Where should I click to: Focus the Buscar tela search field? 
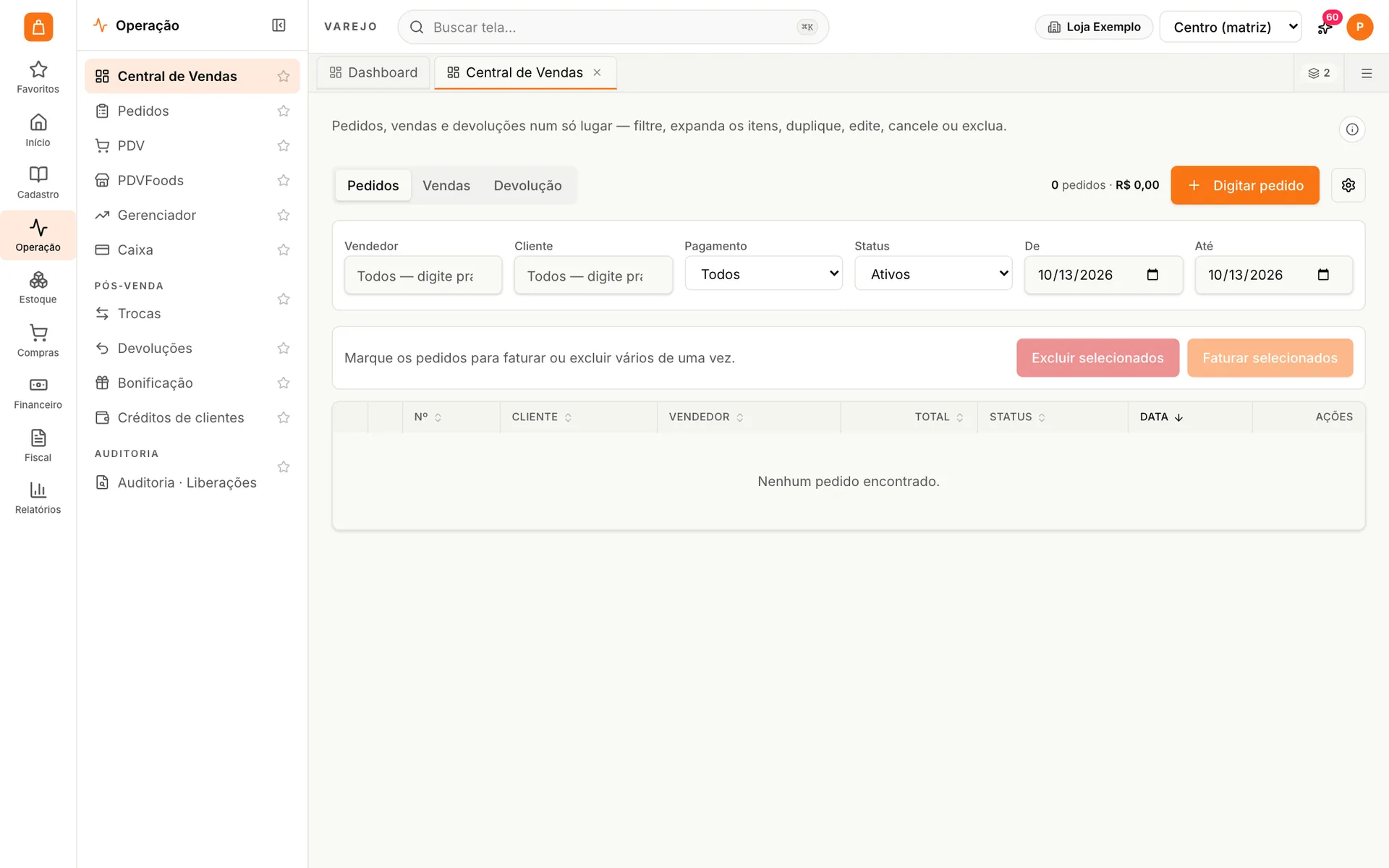pyautogui.click(x=613, y=27)
